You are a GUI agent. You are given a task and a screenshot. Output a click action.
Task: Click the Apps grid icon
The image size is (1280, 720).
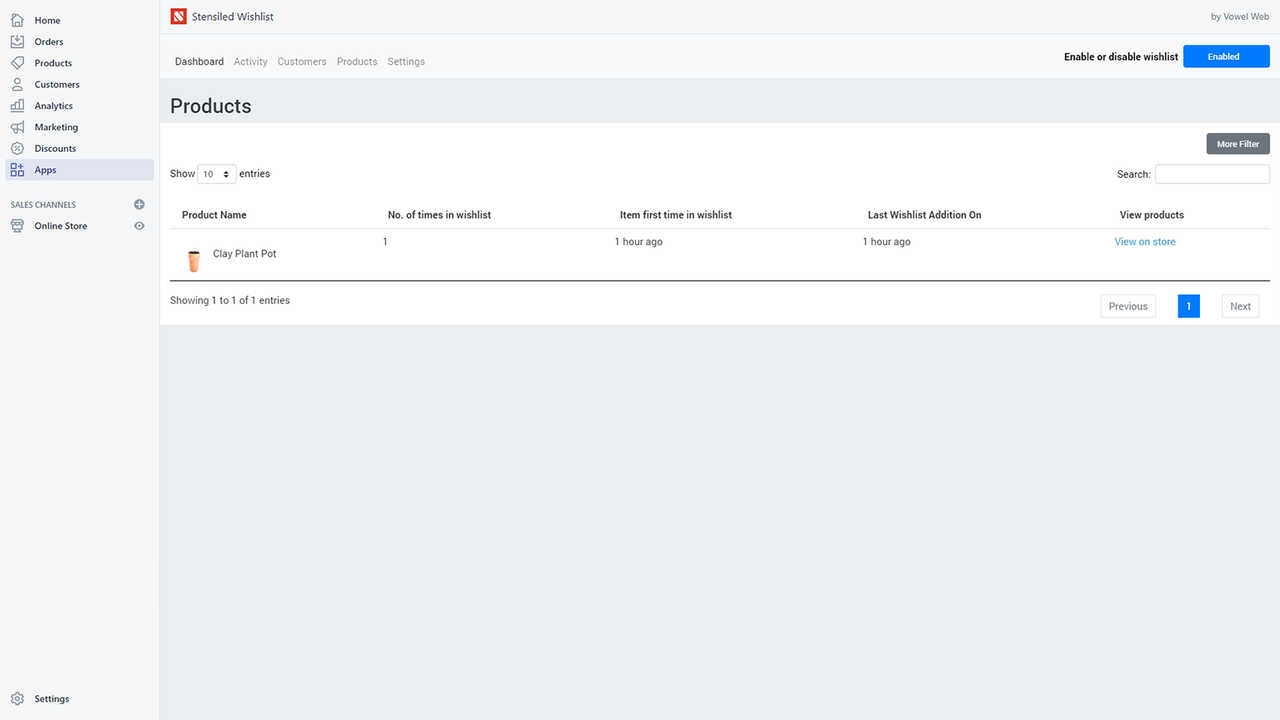click(17, 170)
